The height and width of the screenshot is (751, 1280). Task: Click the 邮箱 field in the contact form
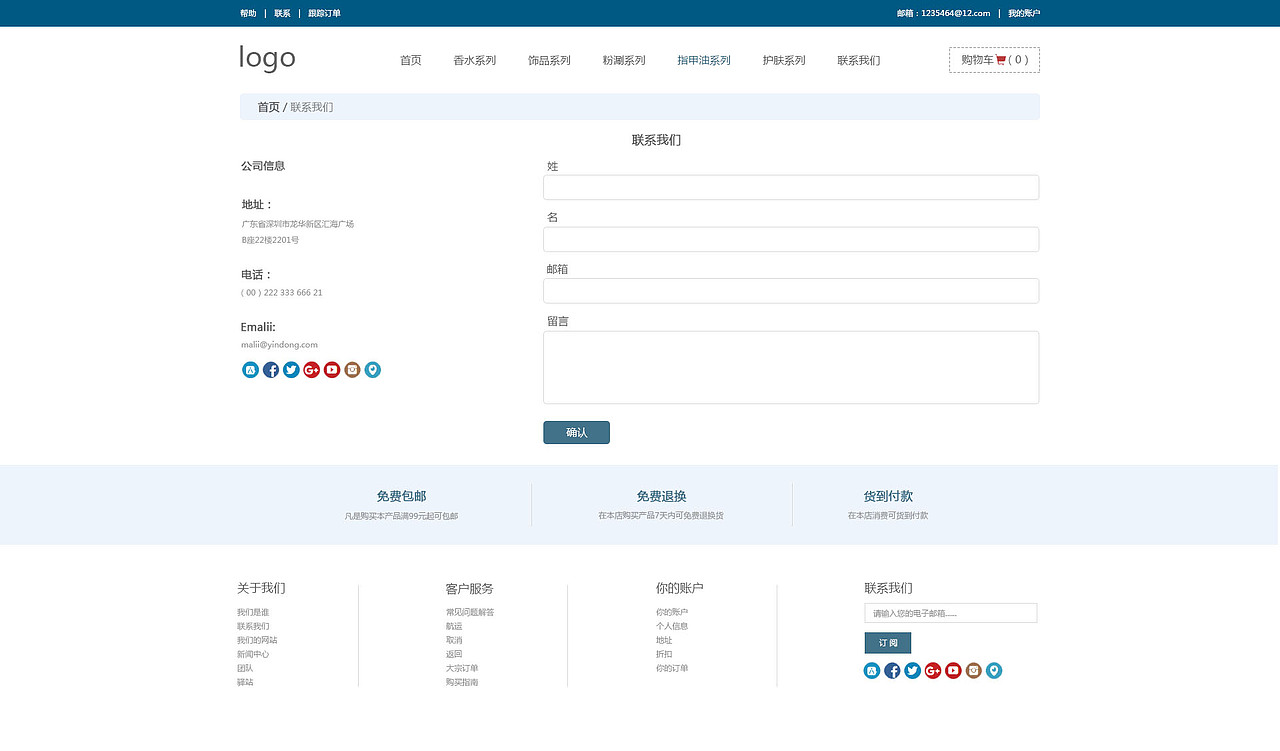[791, 290]
